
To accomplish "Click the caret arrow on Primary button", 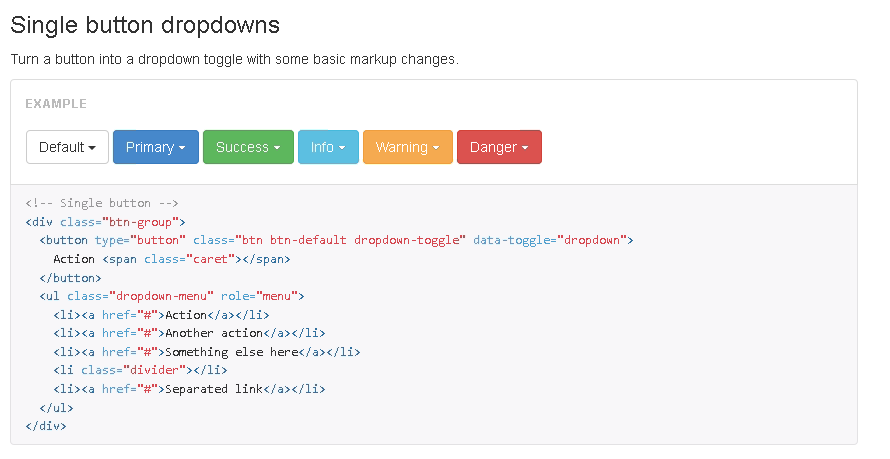I will click(x=182, y=148).
